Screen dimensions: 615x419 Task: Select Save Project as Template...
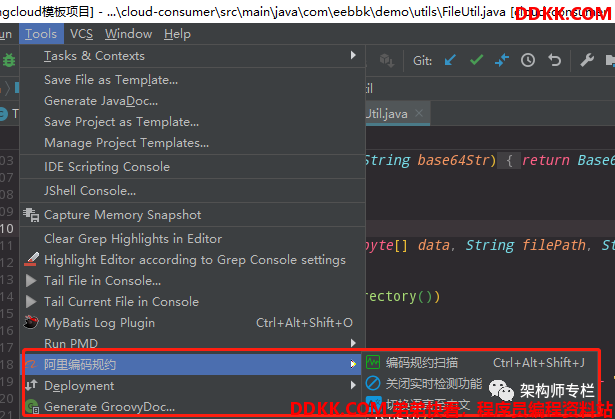tap(192, 122)
